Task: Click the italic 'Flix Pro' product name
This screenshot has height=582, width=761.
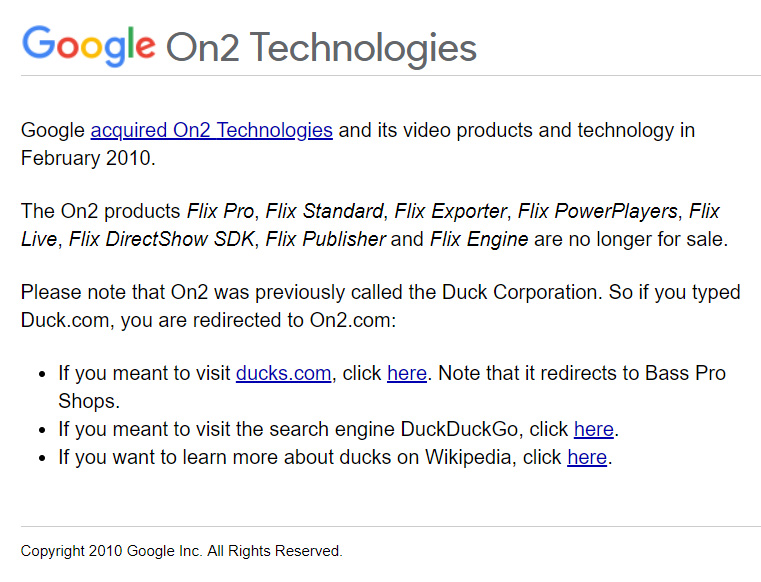Action: pos(220,211)
